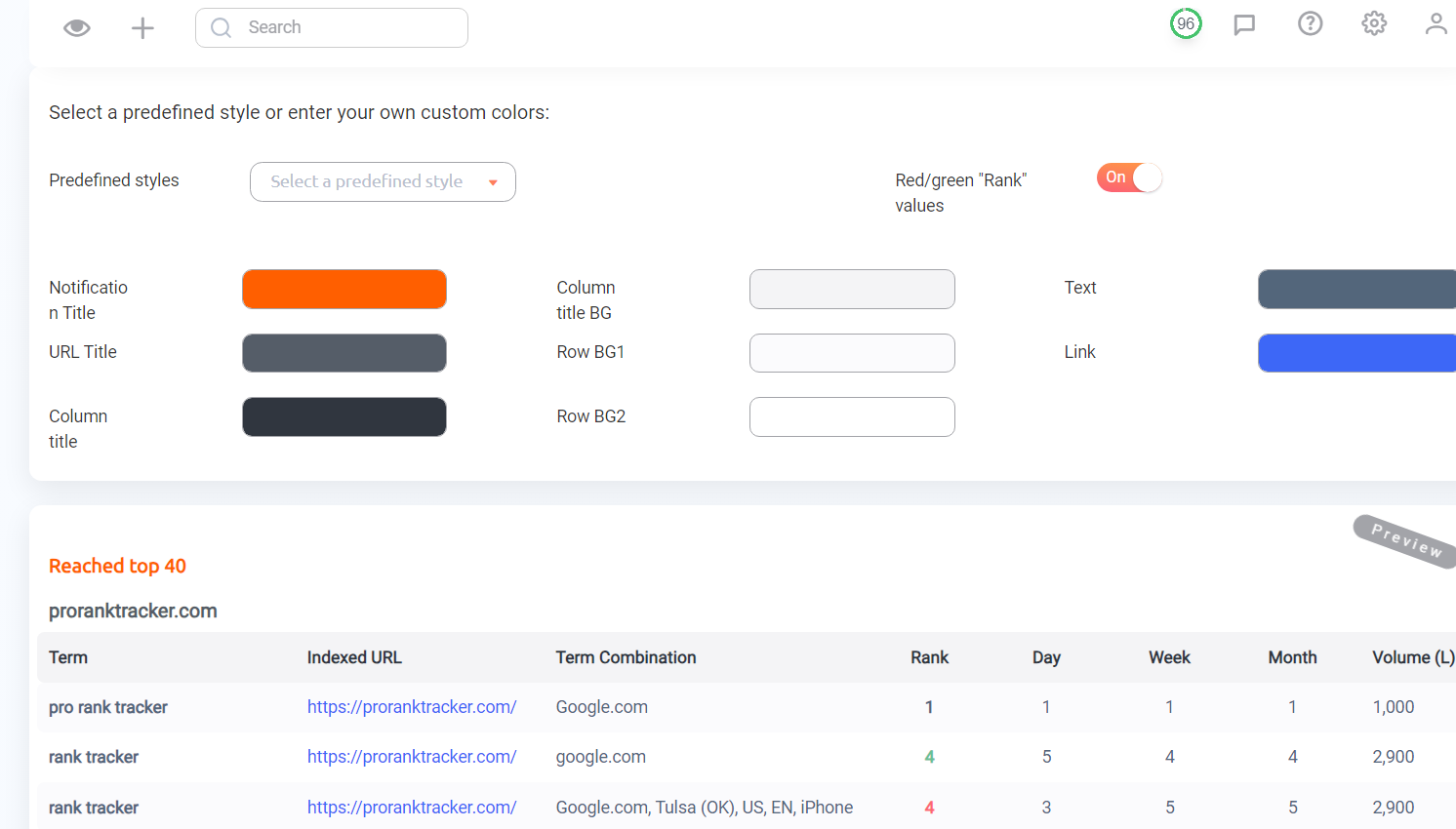
Task: Click the Term column header
Action: pyautogui.click(x=68, y=657)
